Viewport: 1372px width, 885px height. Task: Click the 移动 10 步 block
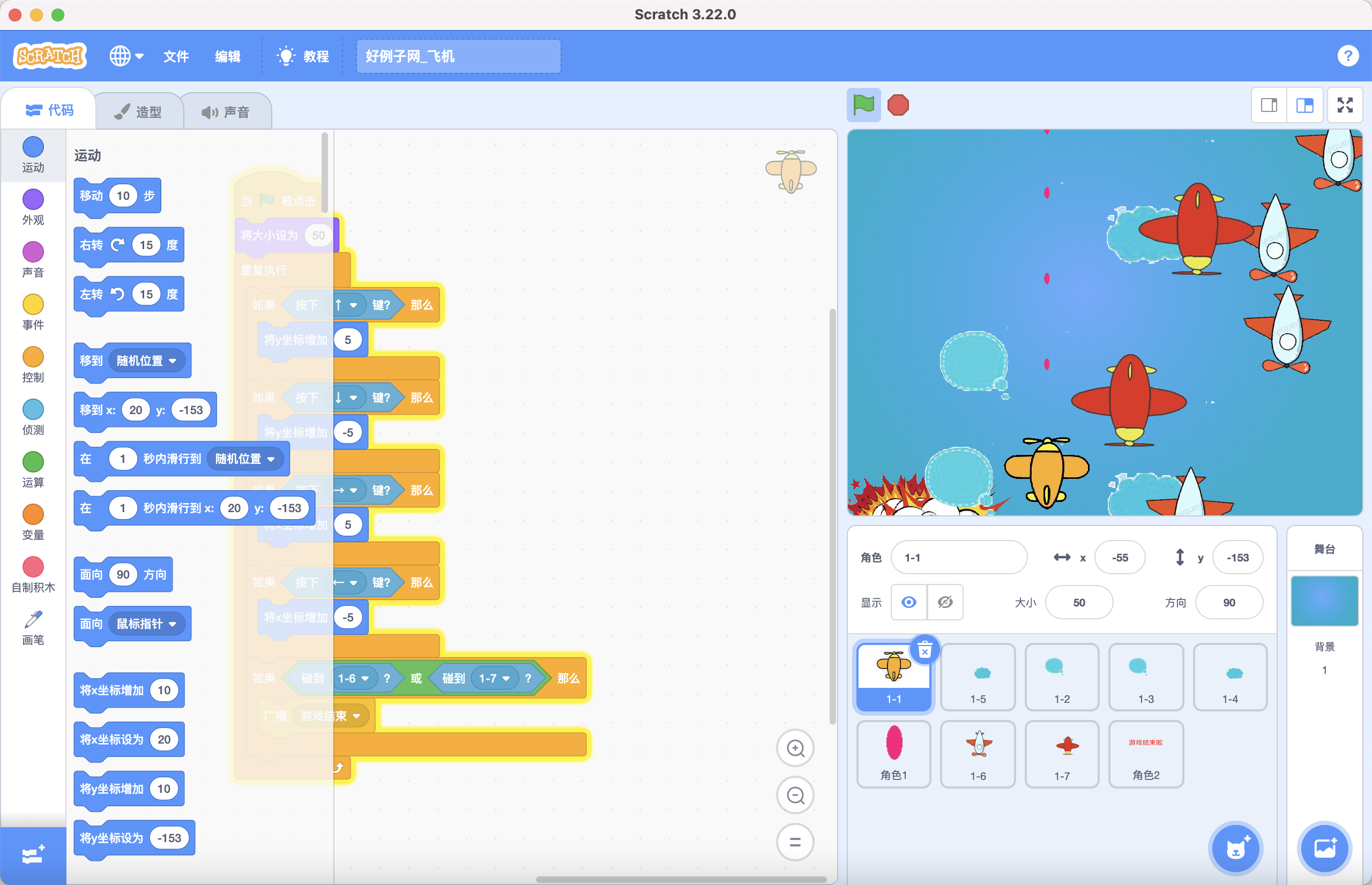tap(117, 197)
